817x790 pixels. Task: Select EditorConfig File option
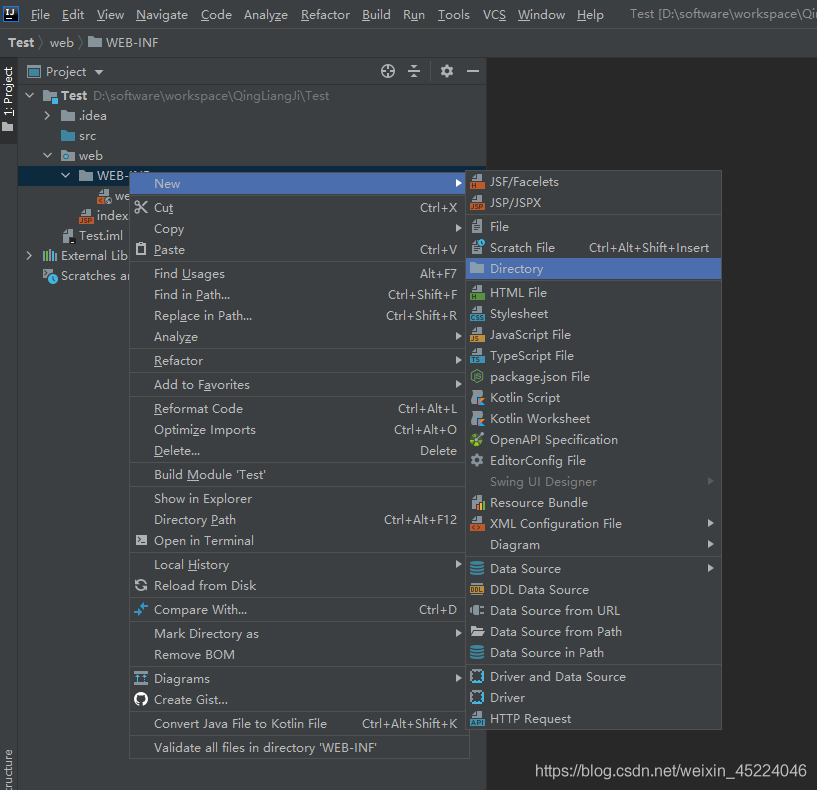[x=537, y=460]
